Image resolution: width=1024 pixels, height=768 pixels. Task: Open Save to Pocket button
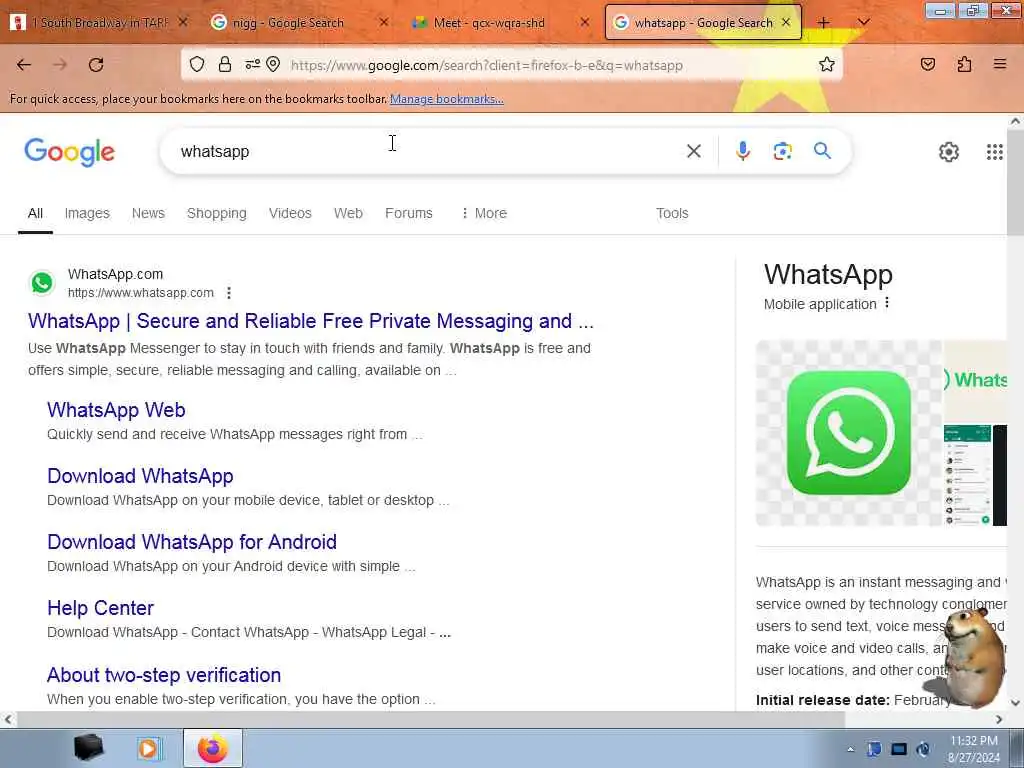point(928,64)
